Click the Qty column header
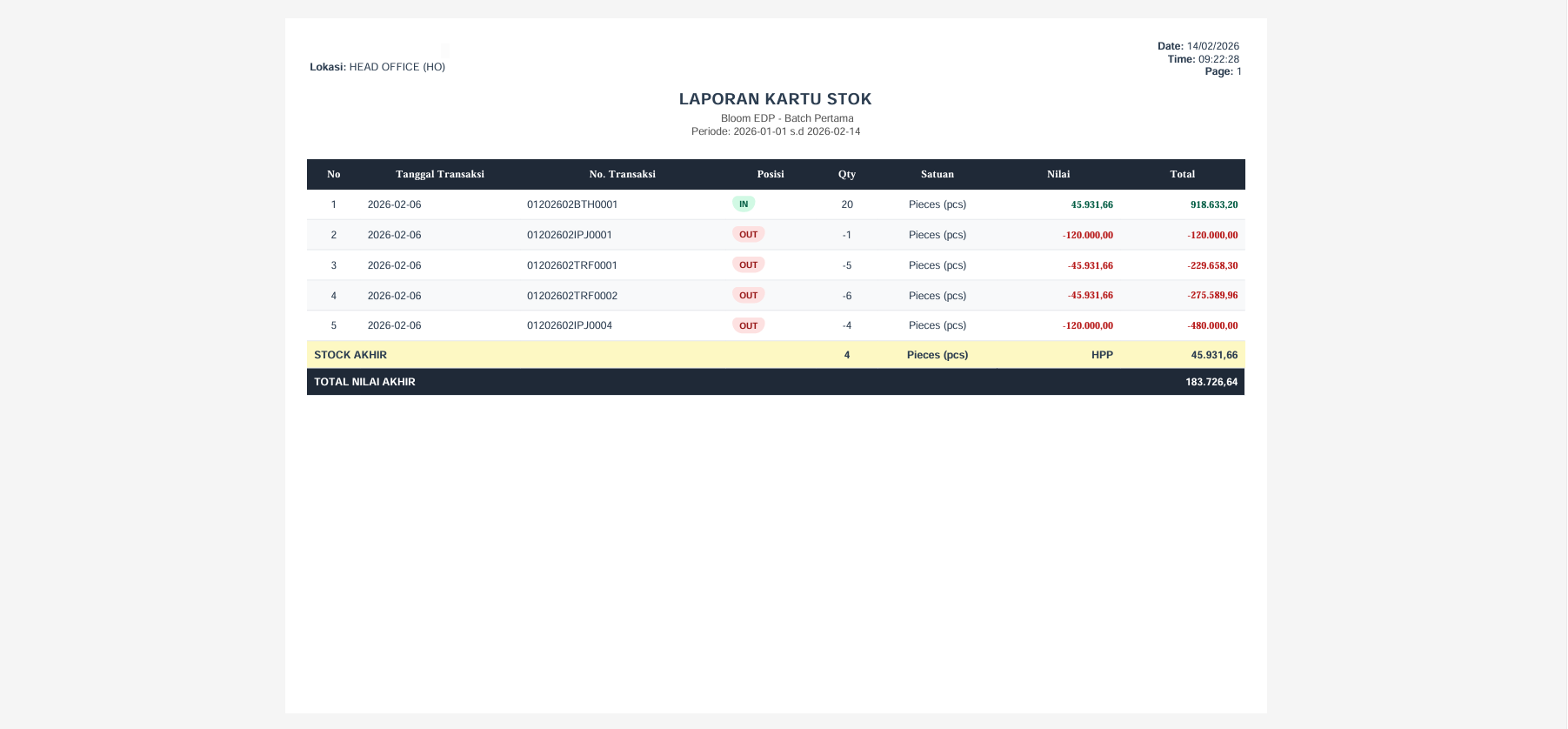The height and width of the screenshot is (729, 1568). pyautogui.click(x=846, y=174)
